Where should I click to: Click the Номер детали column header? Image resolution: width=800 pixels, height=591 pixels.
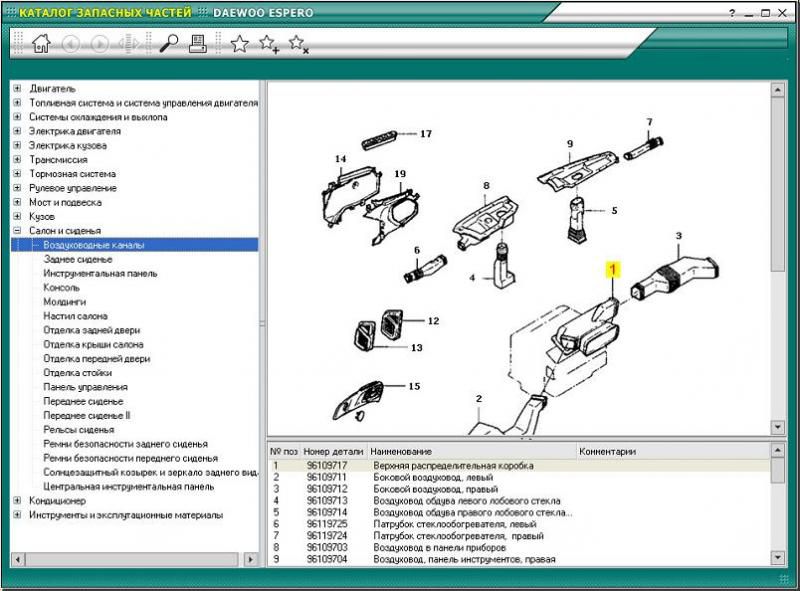click(x=334, y=451)
